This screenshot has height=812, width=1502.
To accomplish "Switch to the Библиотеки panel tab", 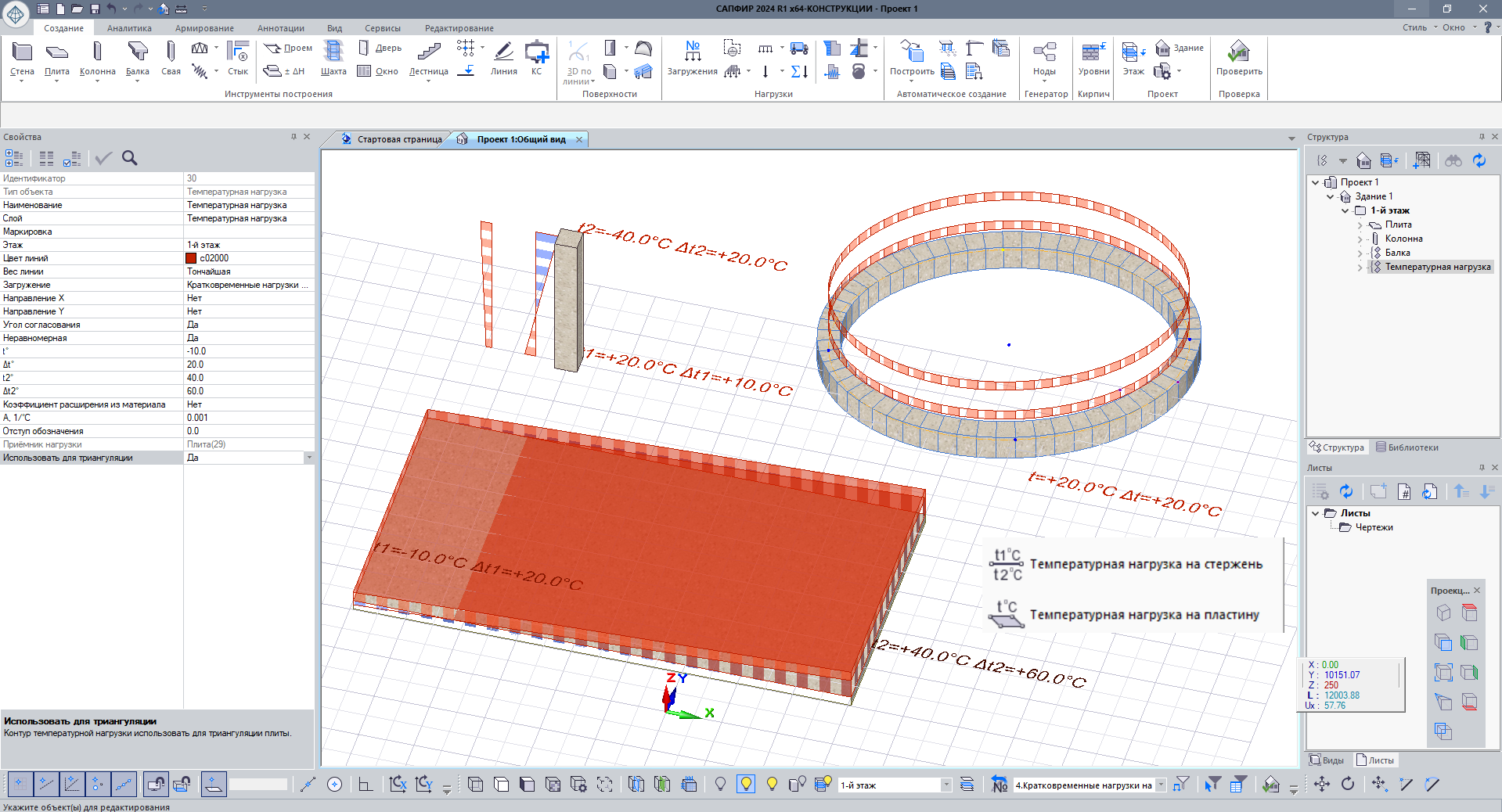I will point(1407,447).
